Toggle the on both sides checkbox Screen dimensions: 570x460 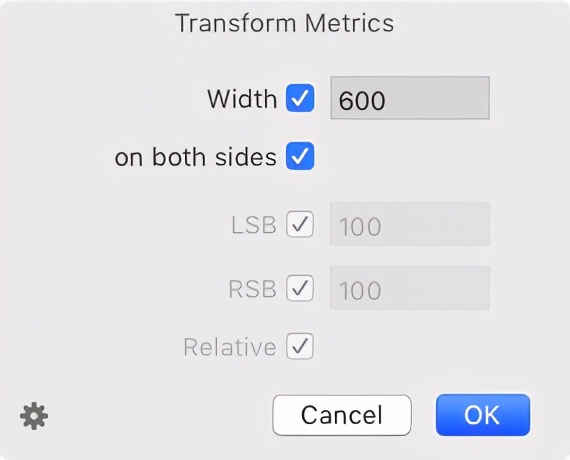point(300,156)
